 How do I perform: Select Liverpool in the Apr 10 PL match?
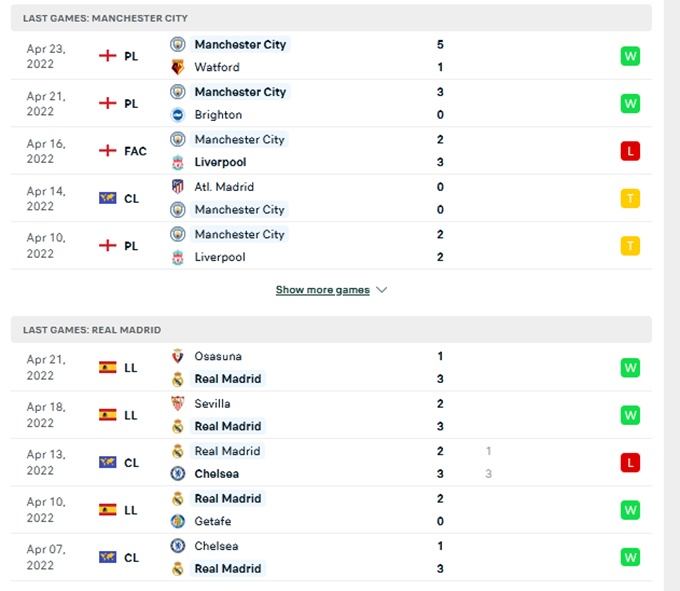[220, 257]
